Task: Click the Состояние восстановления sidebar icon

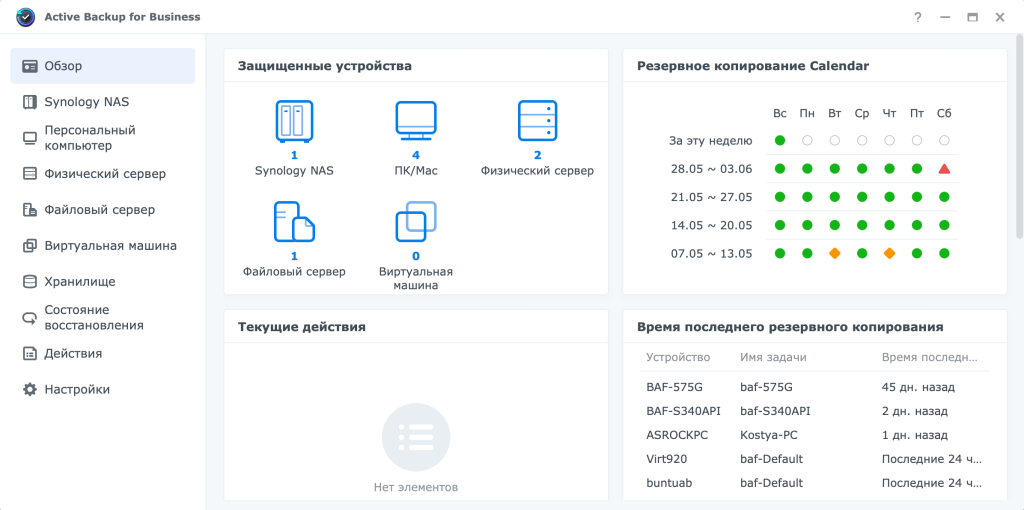Action: 30,317
